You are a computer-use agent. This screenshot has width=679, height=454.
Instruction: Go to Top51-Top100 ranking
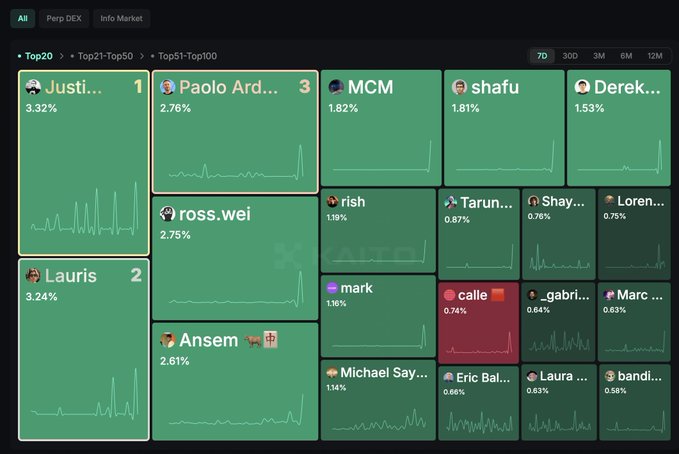[x=187, y=56]
